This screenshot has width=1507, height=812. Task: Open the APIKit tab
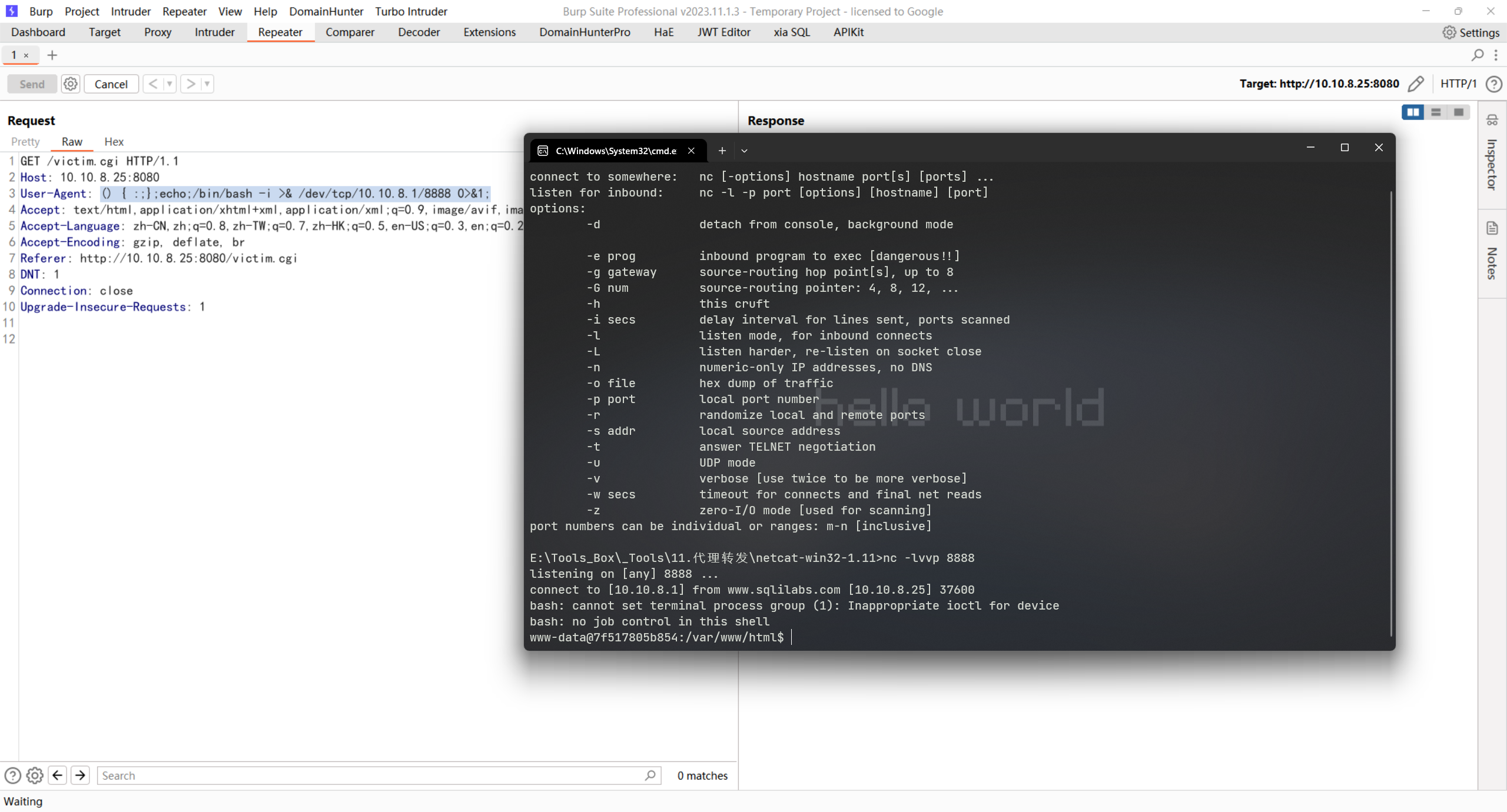[848, 32]
